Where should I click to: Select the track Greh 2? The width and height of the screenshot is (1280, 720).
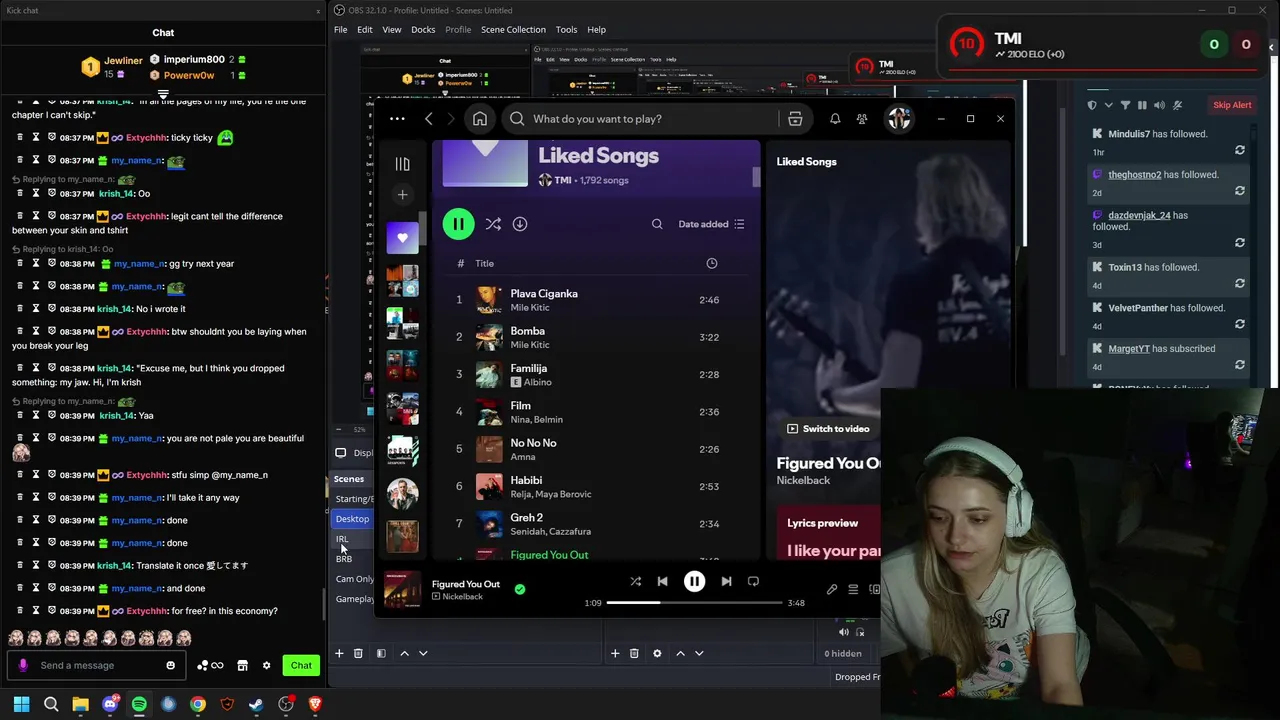click(598, 524)
